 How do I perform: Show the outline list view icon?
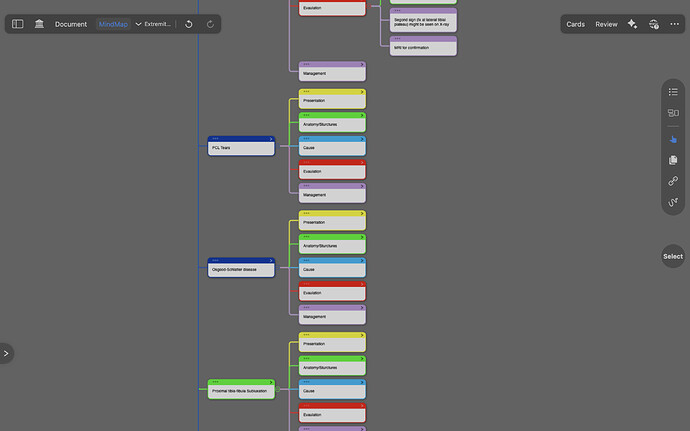[x=673, y=92]
